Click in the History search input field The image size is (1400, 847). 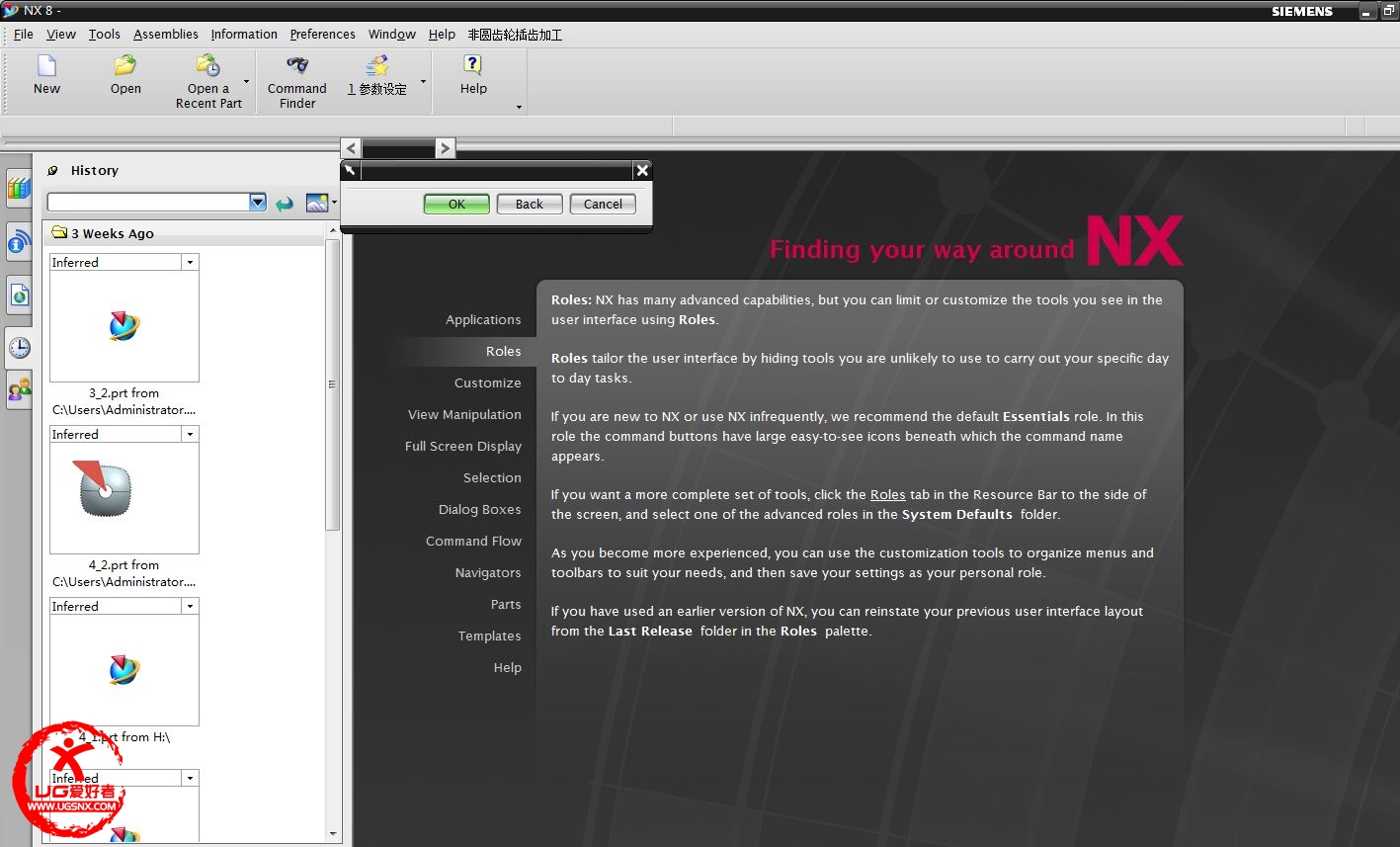click(148, 203)
